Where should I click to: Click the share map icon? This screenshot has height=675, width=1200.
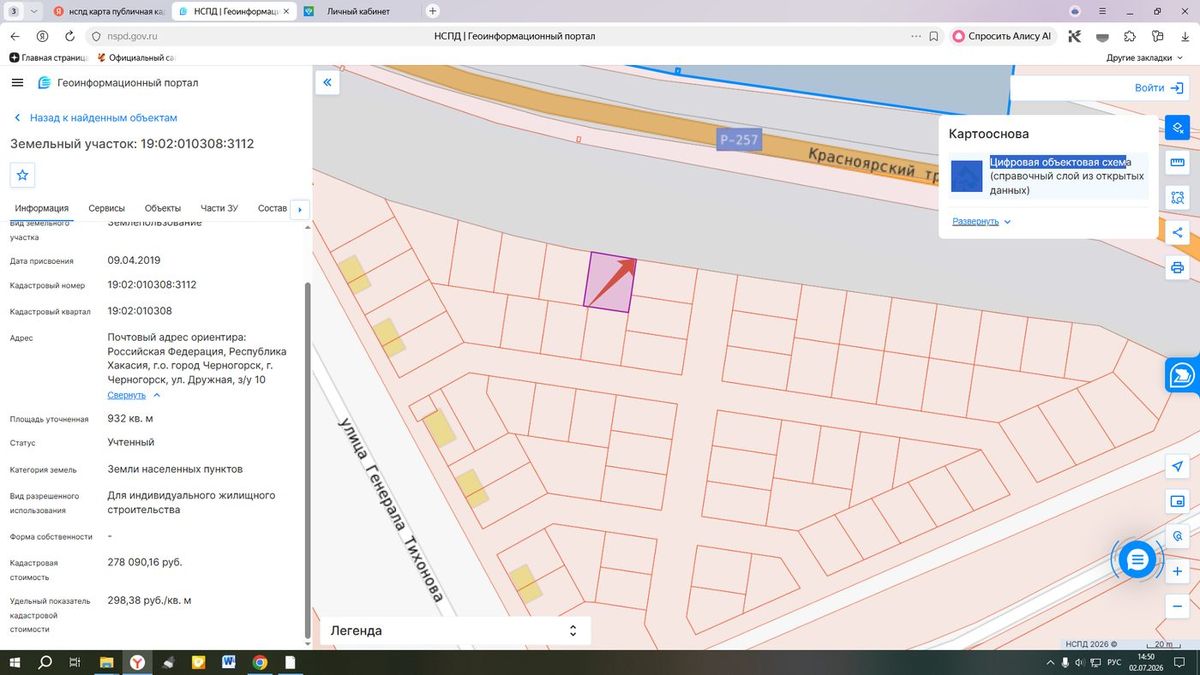[1177, 232]
